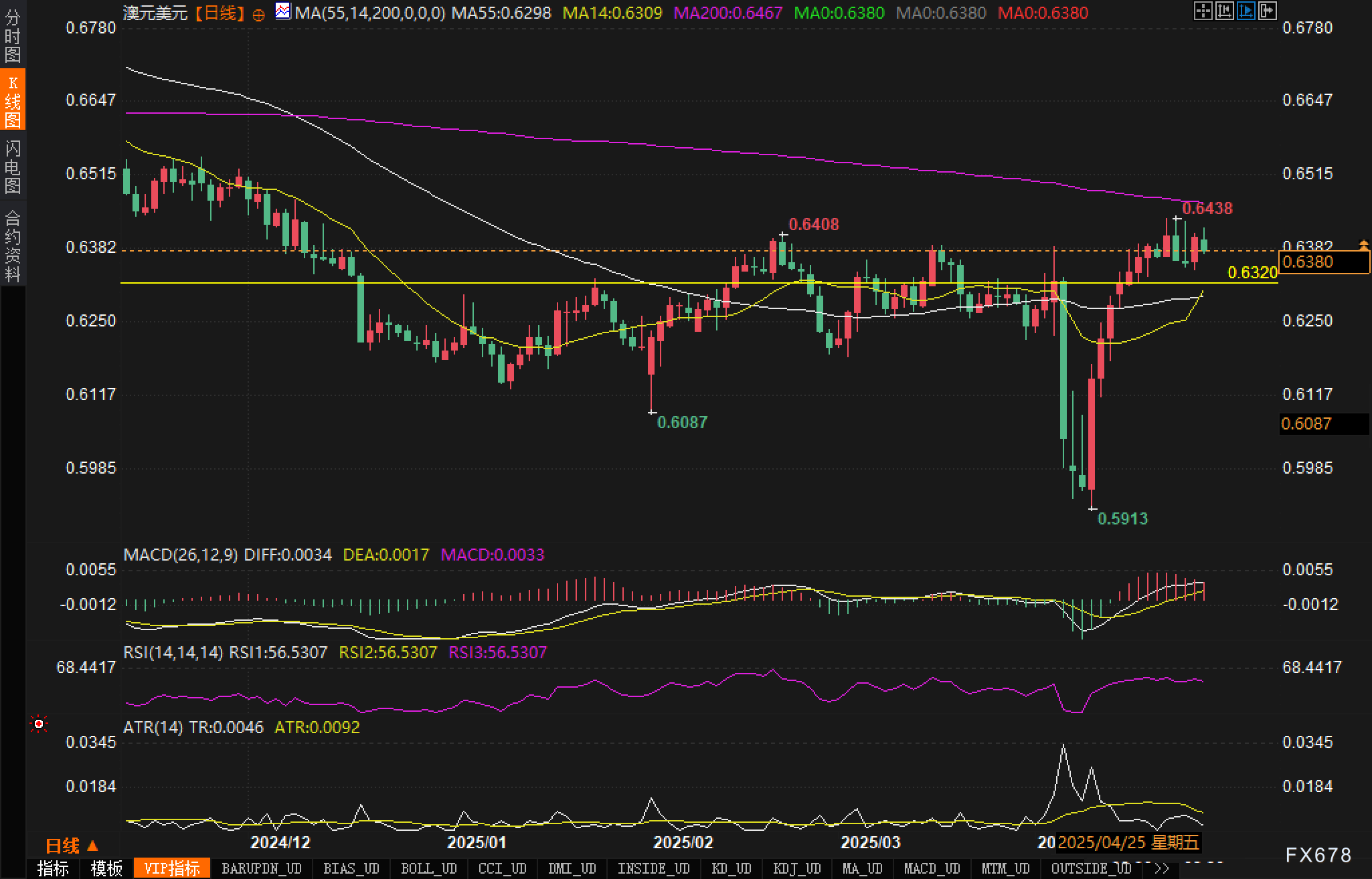Click the red alert marker left of ATR
The height and width of the screenshot is (879, 1372).
coord(39,724)
